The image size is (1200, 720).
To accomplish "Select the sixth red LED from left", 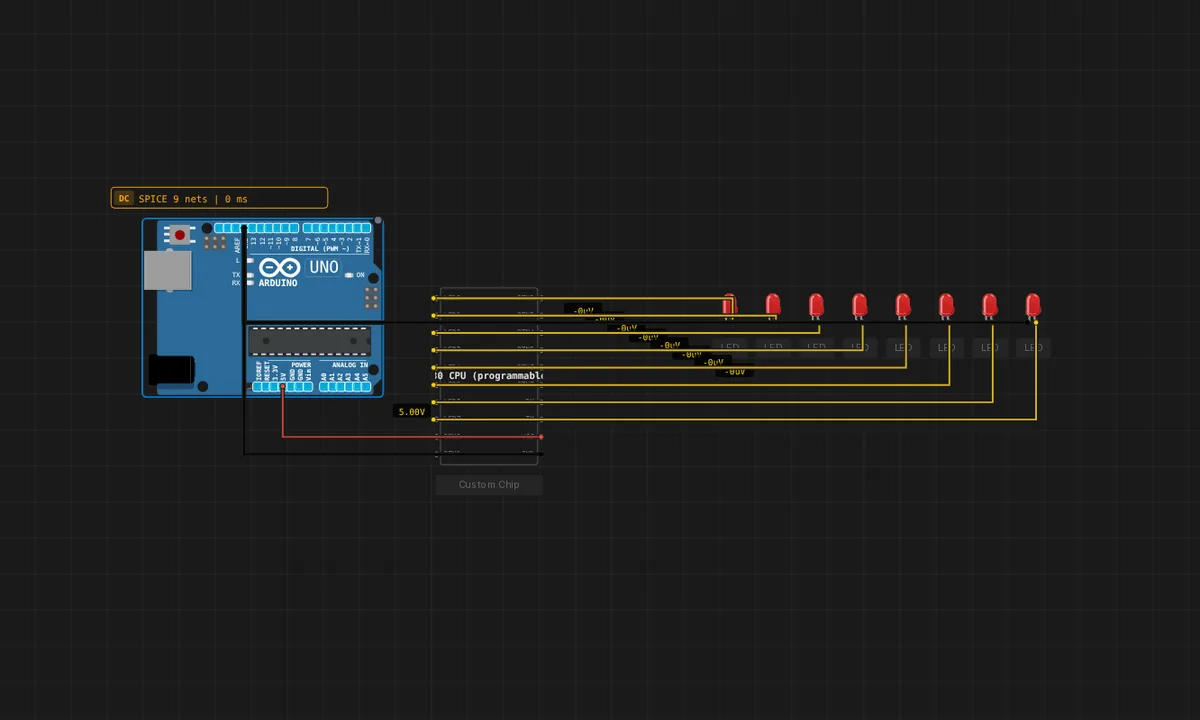I will (946, 305).
